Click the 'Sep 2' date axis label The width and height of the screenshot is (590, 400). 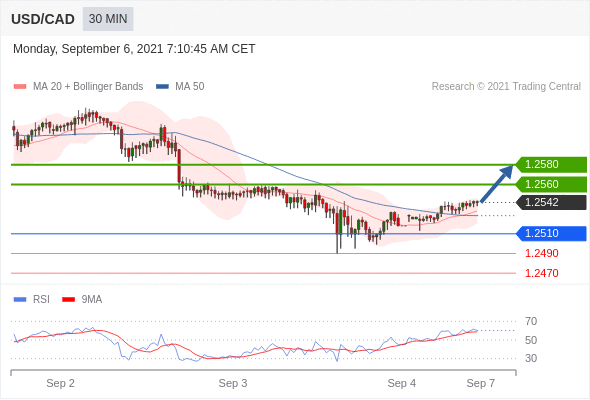click(x=61, y=383)
